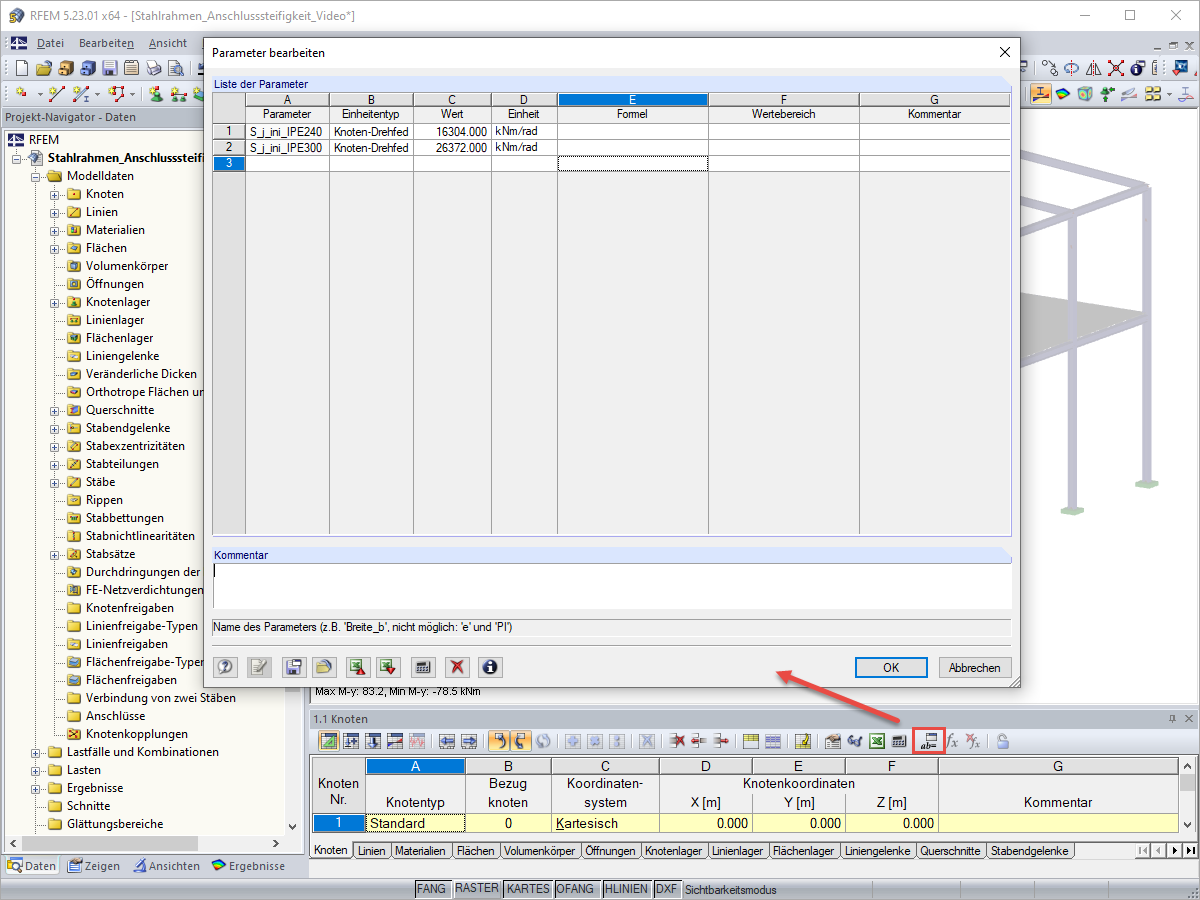Image resolution: width=1200 pixels, height=900 pixels.
Task: Expand the Knoten tree node
Action: pyautogui.click(x=55, y=194)
